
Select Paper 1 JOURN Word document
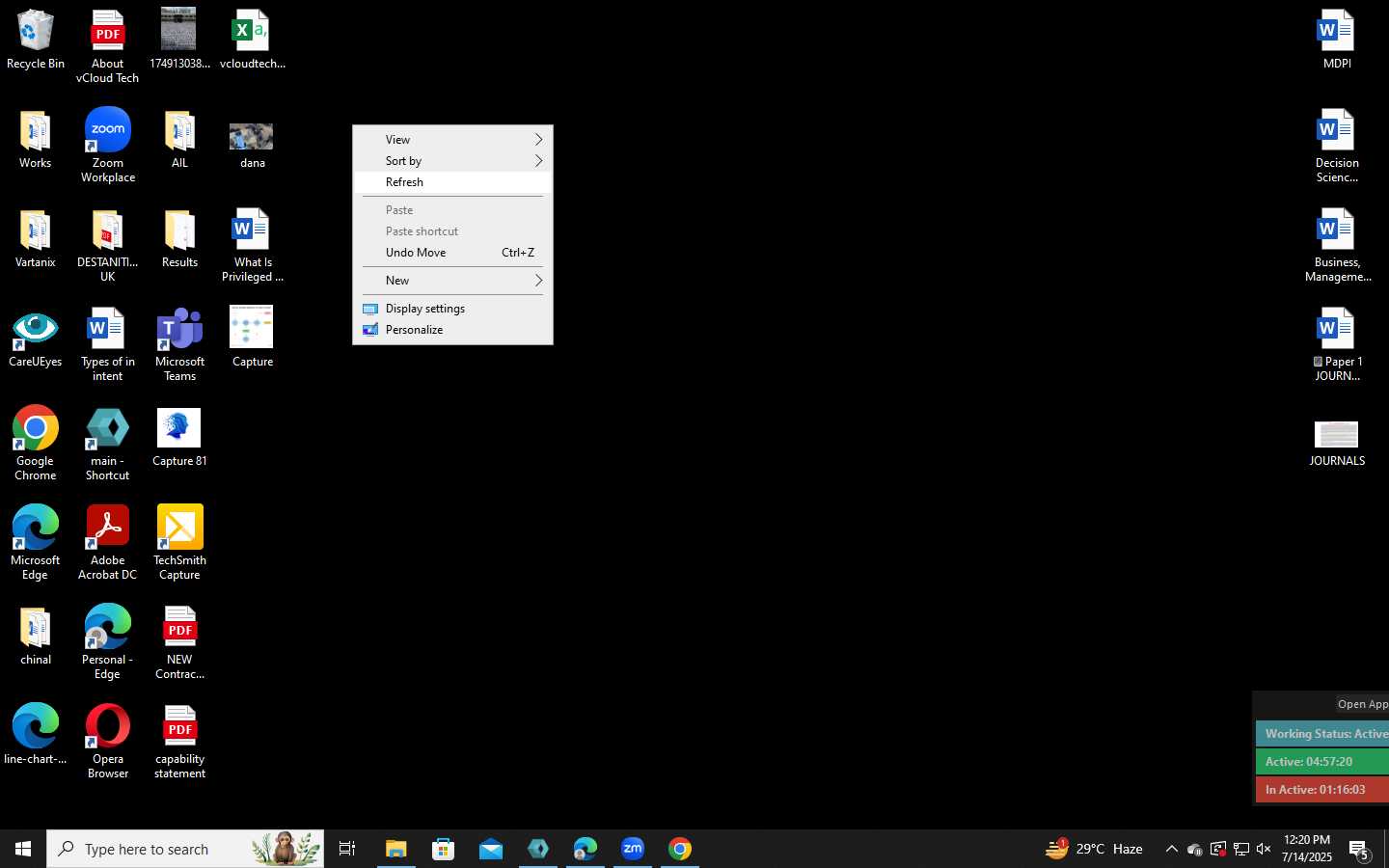click(x=1337, y=345)
